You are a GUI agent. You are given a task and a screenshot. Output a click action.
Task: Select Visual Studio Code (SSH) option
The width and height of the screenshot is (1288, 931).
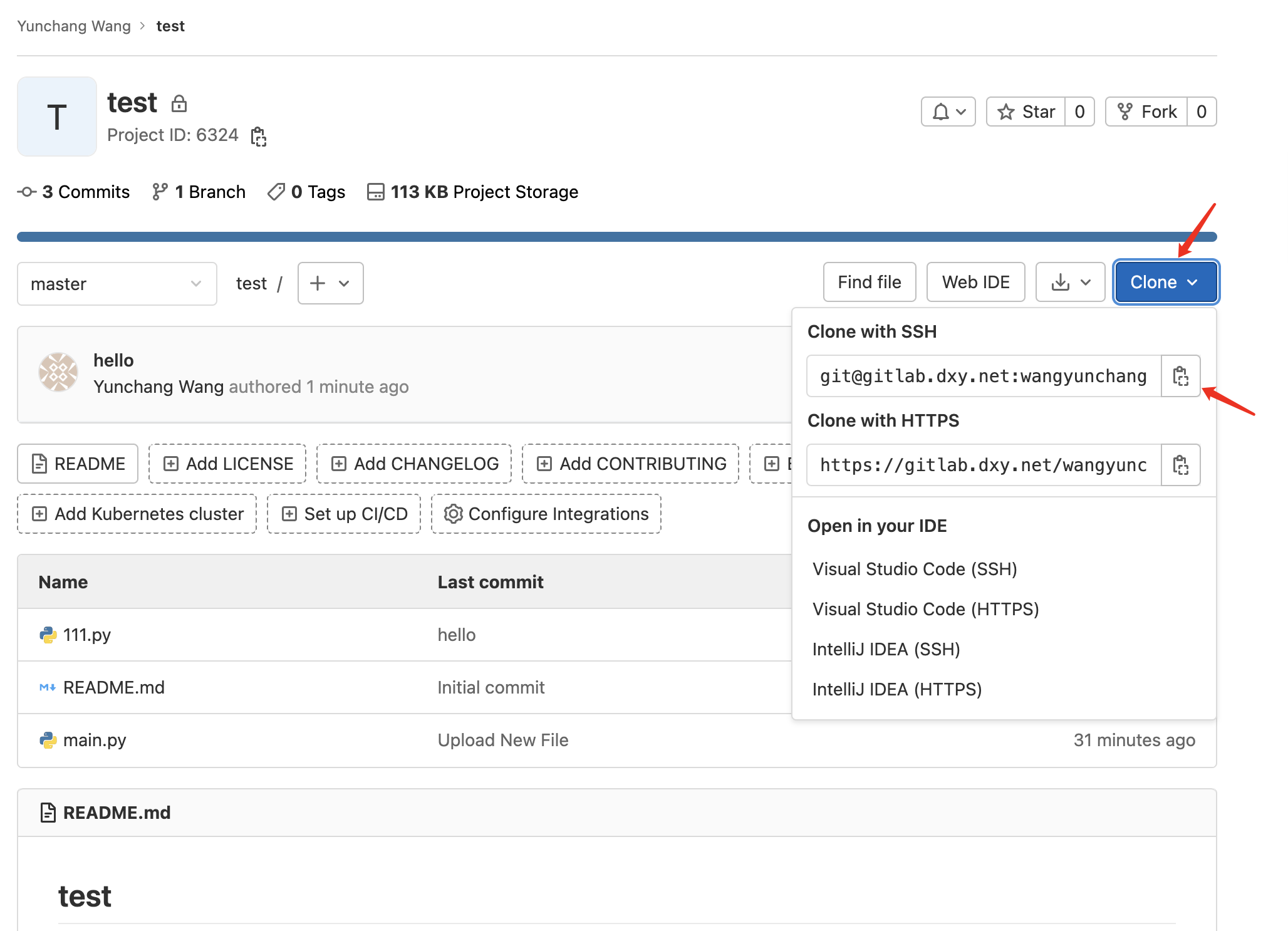(x=915, y=569)
